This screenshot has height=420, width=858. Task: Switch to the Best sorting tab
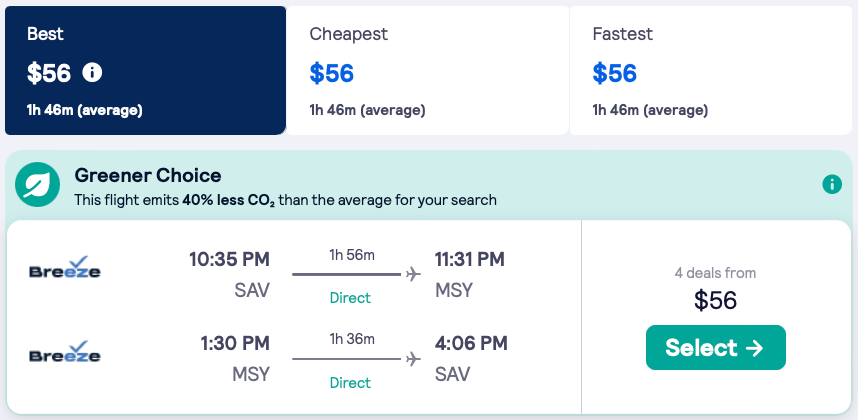tap(145, 70)
